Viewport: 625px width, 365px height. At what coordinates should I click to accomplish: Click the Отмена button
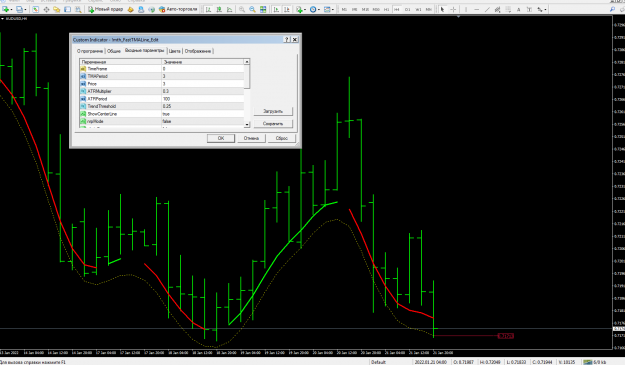click(x=251, y=138)
